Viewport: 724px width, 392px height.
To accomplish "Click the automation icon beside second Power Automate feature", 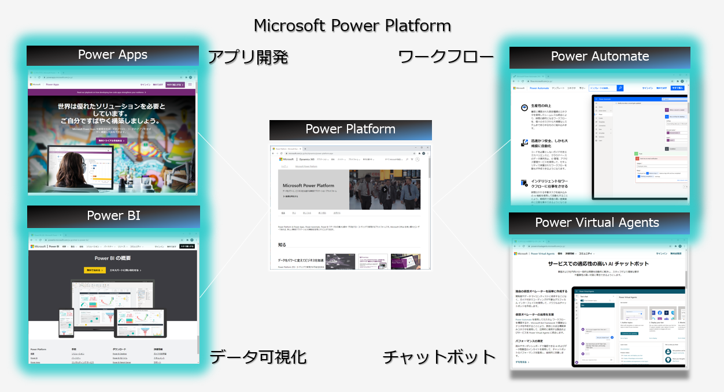I will coord(524,143).
